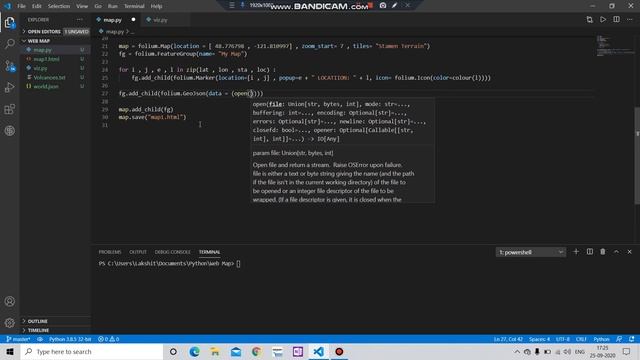This screenshot has height=360, width=640.
Task: Open editor More Actions ellipsis
Action: [x=630, y=20]
